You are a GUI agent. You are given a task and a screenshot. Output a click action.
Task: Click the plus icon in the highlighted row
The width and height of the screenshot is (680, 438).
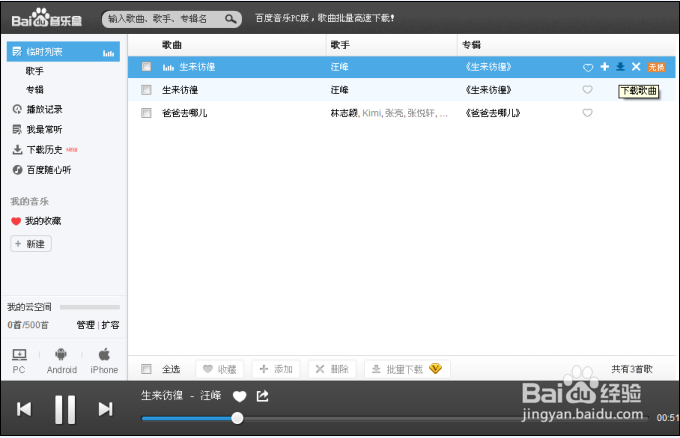tap(605, 66)
